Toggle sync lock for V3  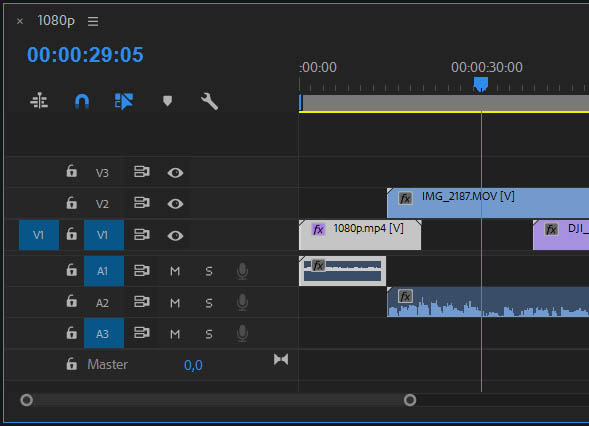(x=142, y=172)
